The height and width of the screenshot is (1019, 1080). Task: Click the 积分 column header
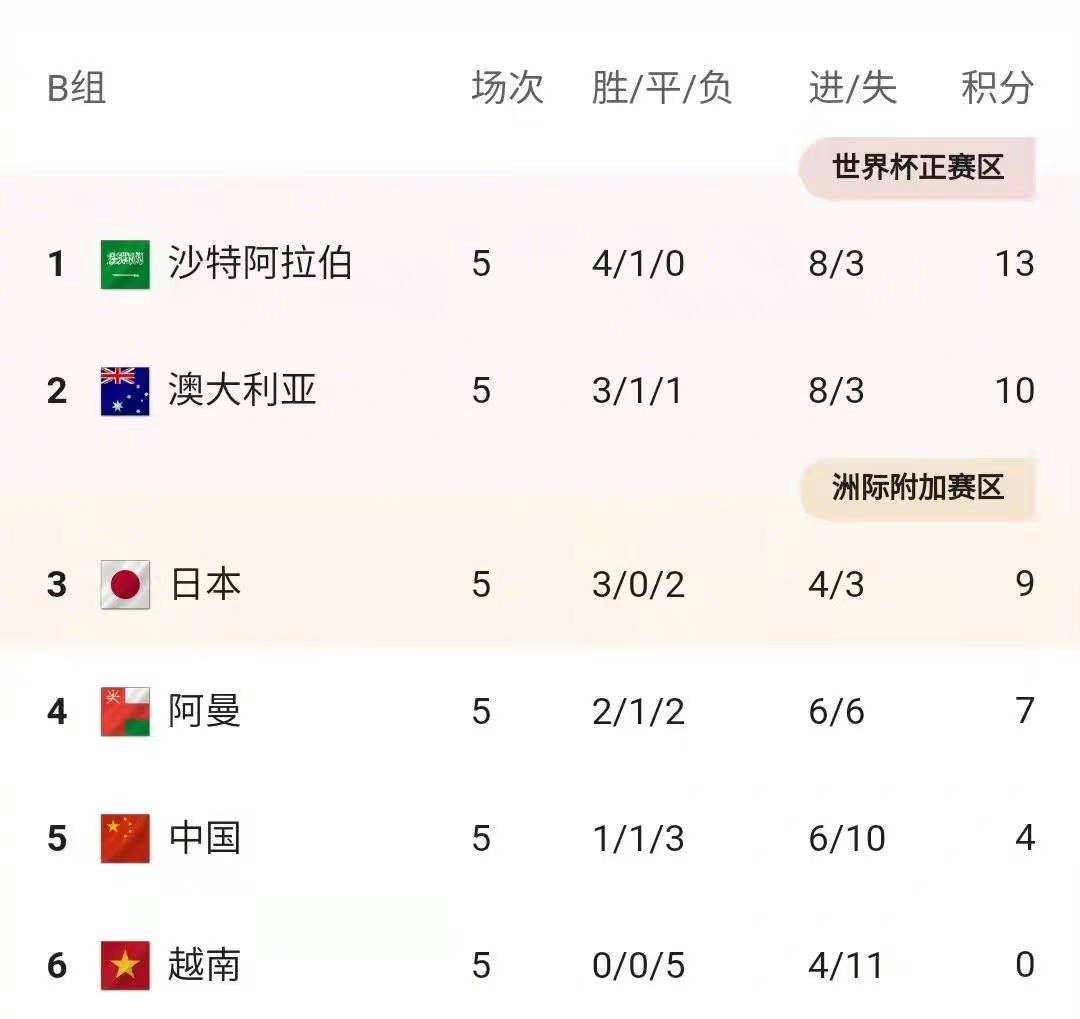click(997, 88)
